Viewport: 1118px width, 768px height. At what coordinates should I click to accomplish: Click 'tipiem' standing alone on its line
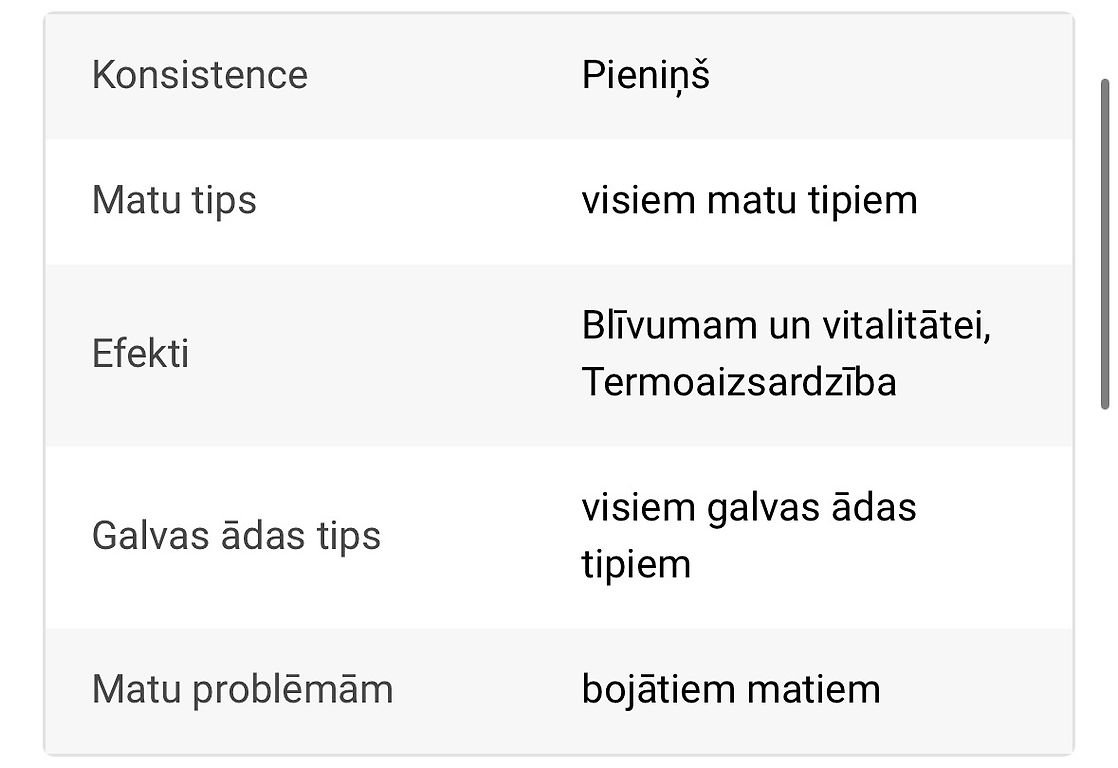pyautogui.click(x=636, y=564)
